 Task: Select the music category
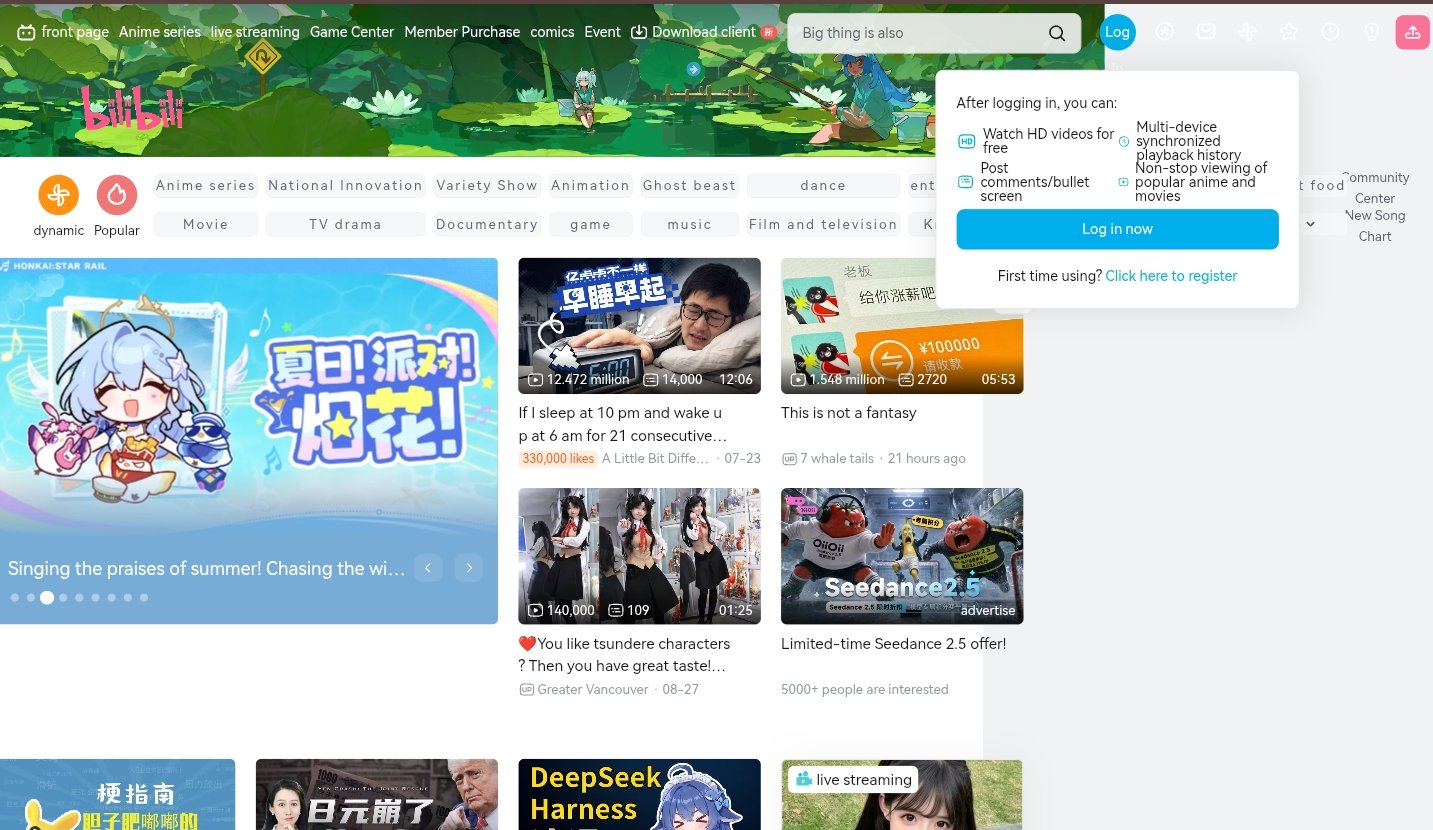(689, 224)
